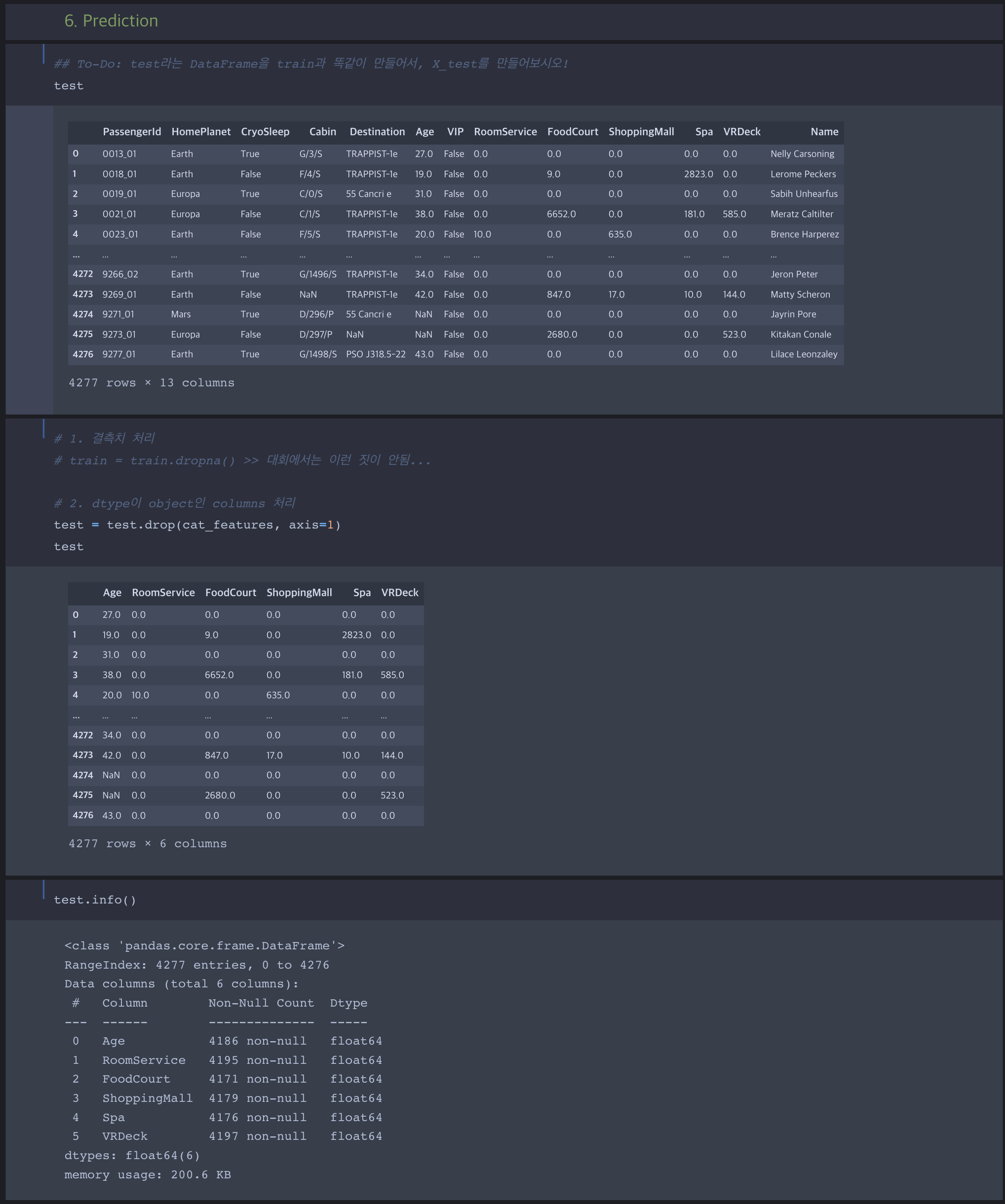Click the '6. Prediction' section heading
This screenshot has height=1204, width=1005.
coord(111,21)
